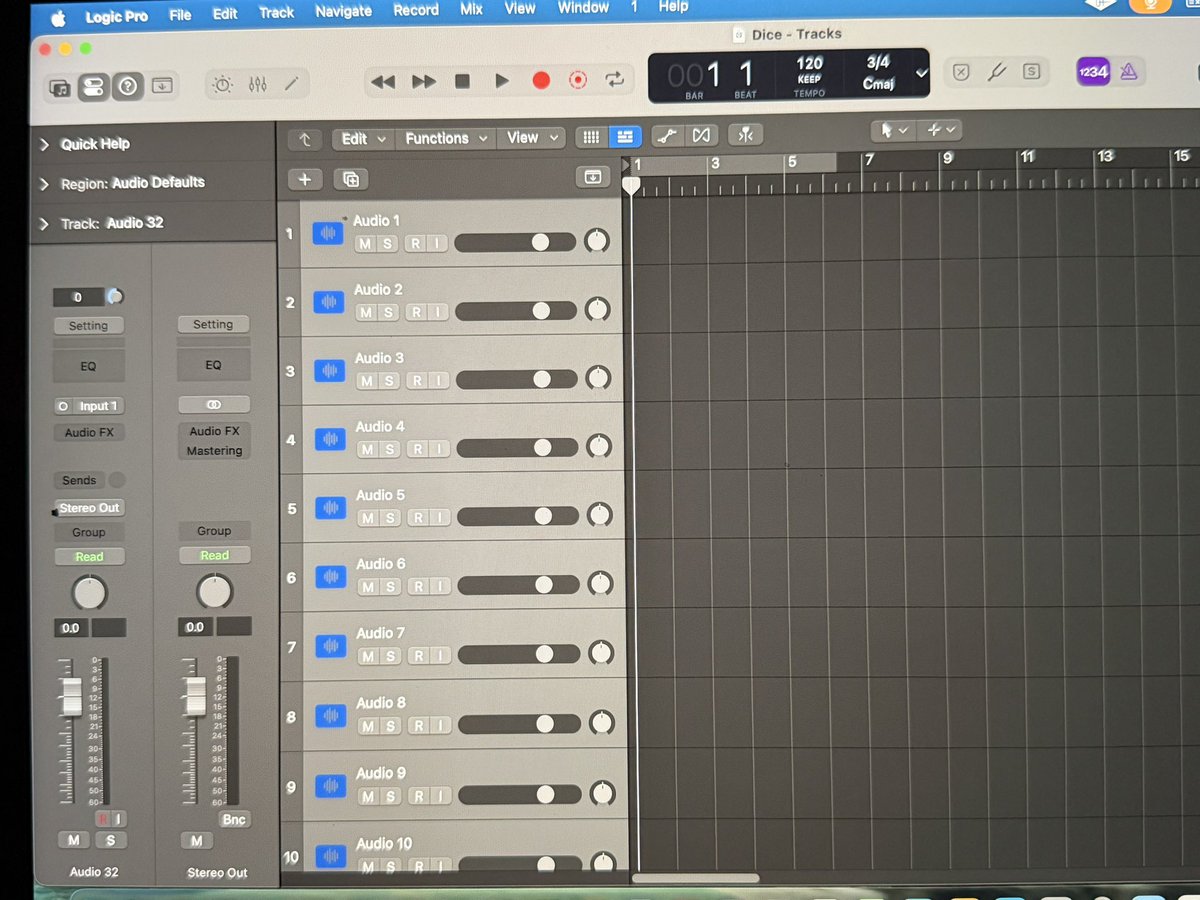Click the Tuner button in the control bar

996,72
